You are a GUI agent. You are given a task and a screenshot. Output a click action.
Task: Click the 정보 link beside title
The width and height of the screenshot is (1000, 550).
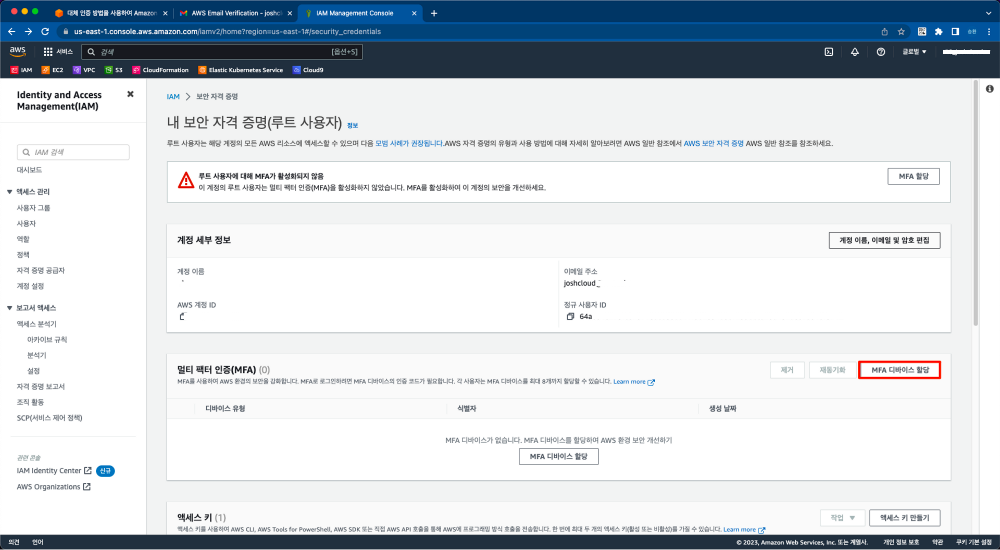tap(353, 126)
